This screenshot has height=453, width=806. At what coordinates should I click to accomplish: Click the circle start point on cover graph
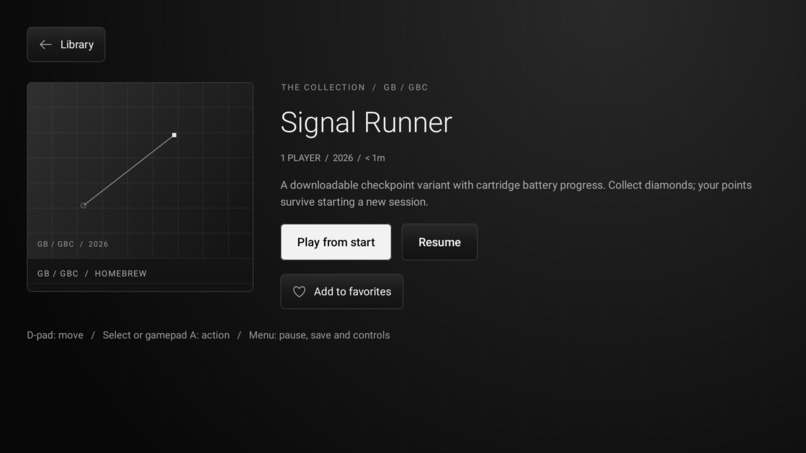pos(83,206)
